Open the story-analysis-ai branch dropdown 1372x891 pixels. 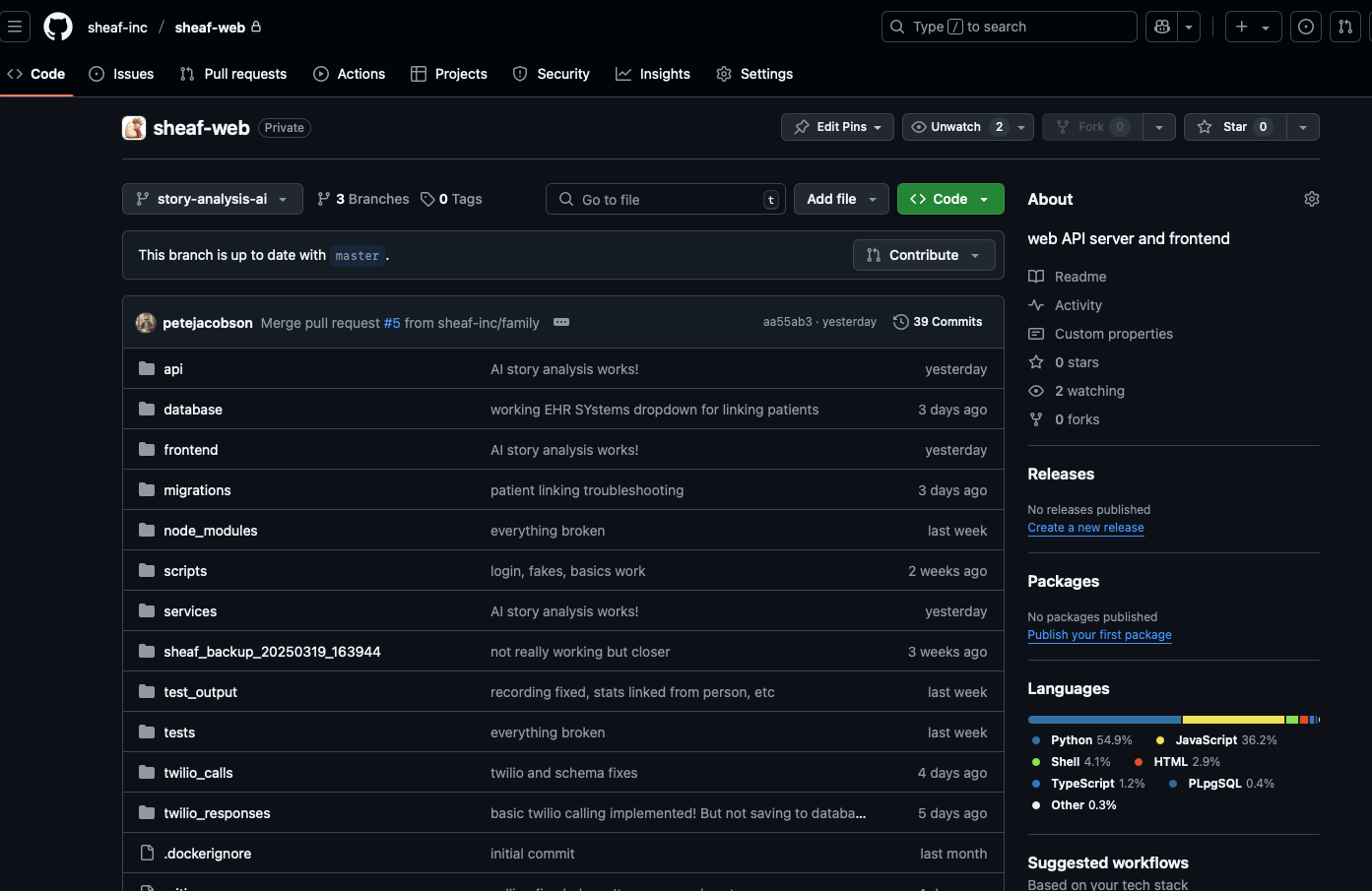tap(212, 199)
